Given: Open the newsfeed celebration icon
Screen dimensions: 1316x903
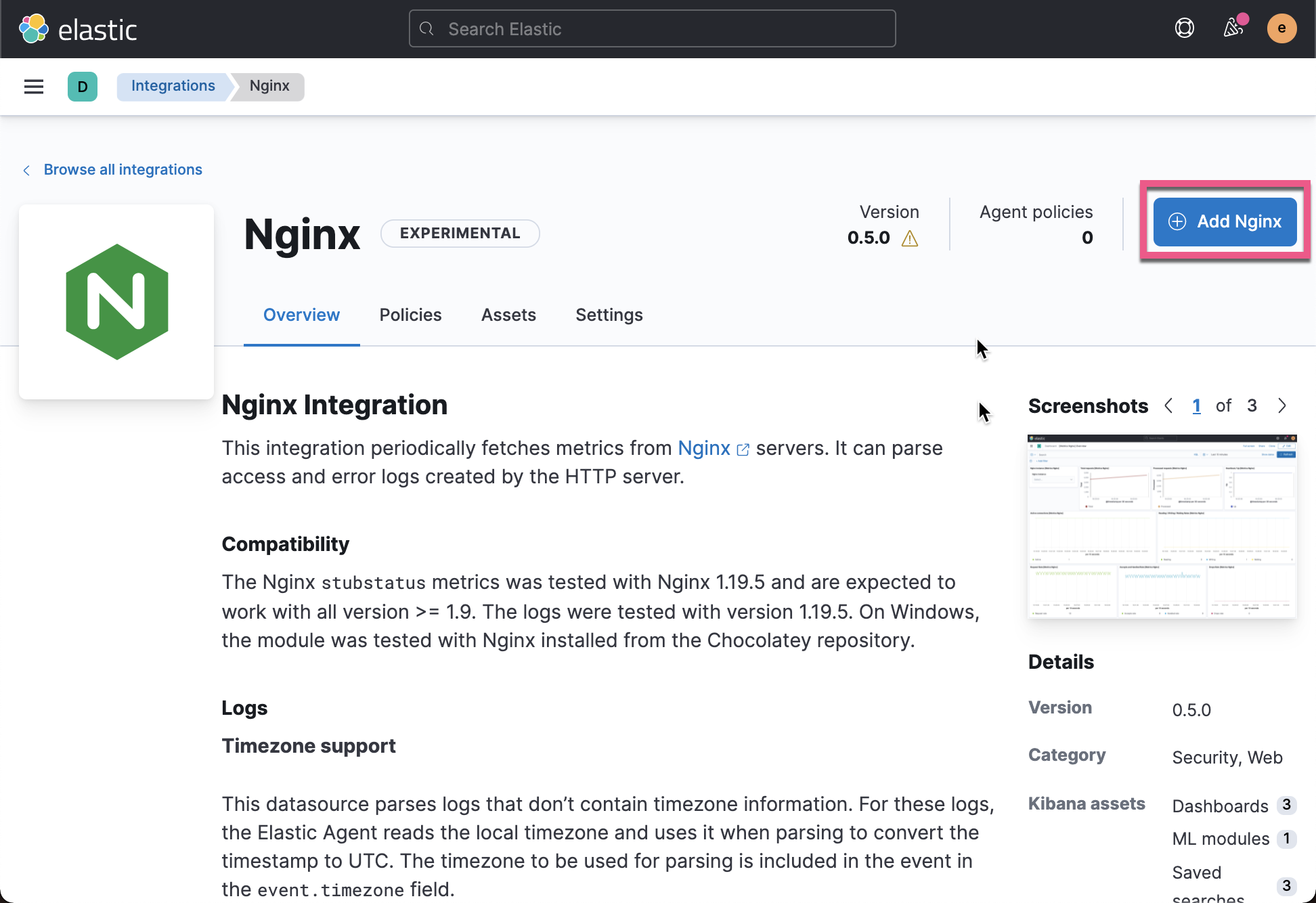Looking at the screenshot, I should (1233, 28).
